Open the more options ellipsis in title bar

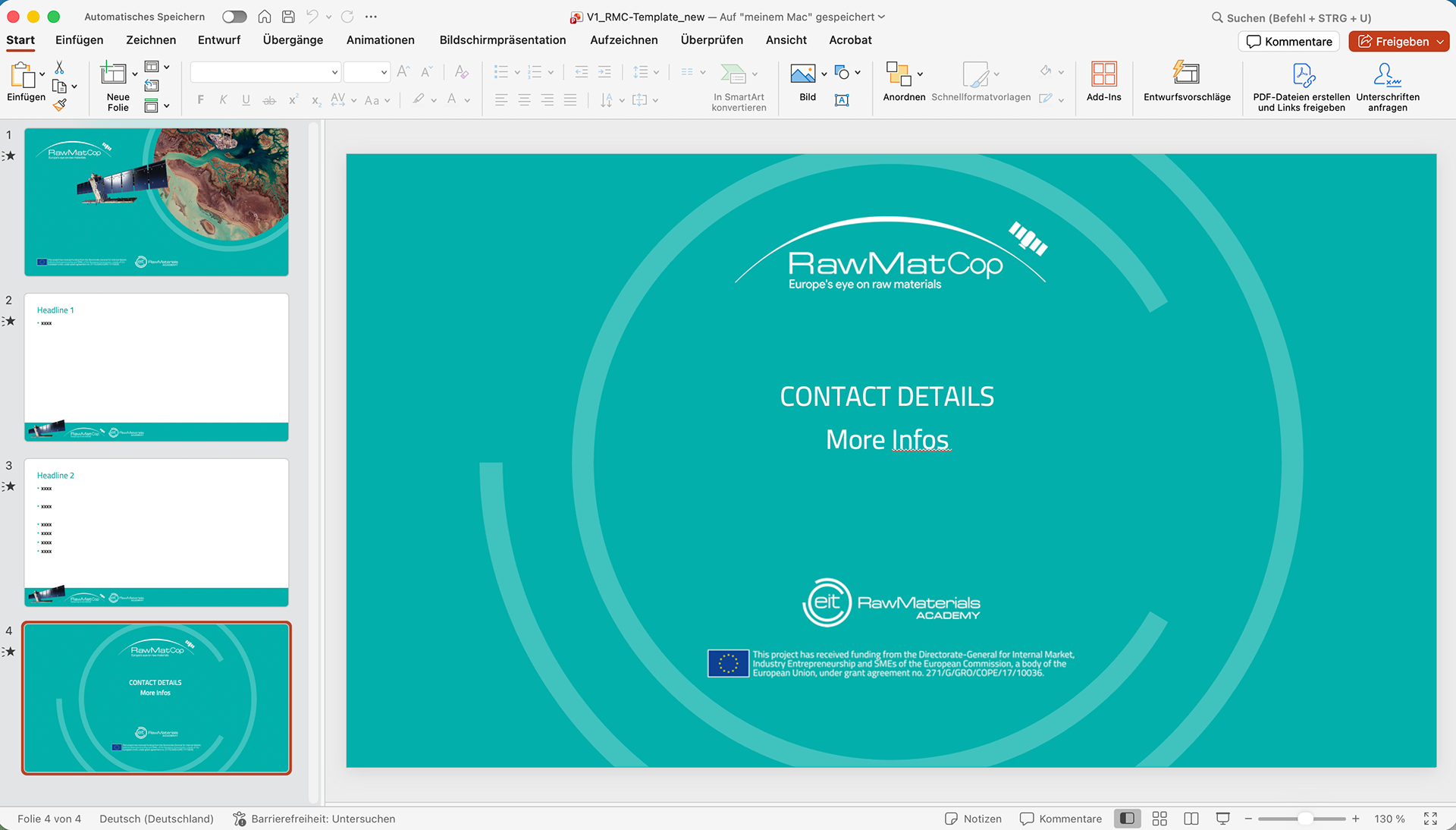[371, 17]
